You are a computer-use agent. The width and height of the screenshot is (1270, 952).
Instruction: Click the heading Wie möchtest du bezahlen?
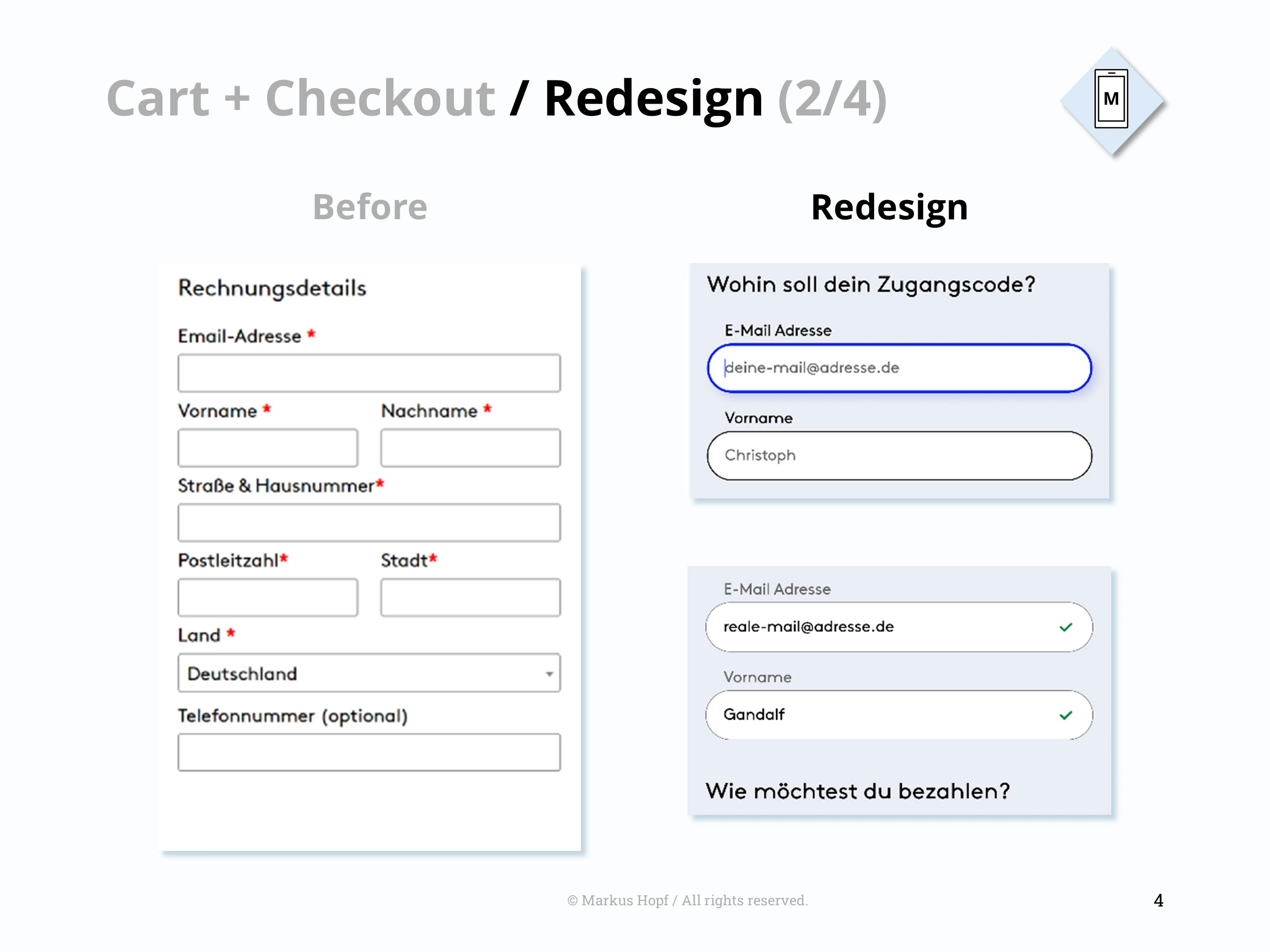click(x=858, y=791)
